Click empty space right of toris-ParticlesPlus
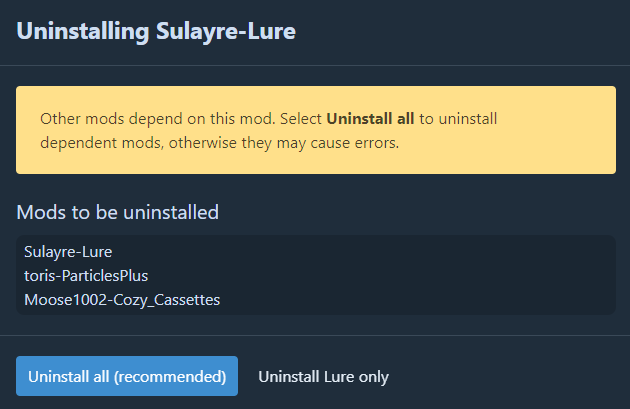 [400, 275]
